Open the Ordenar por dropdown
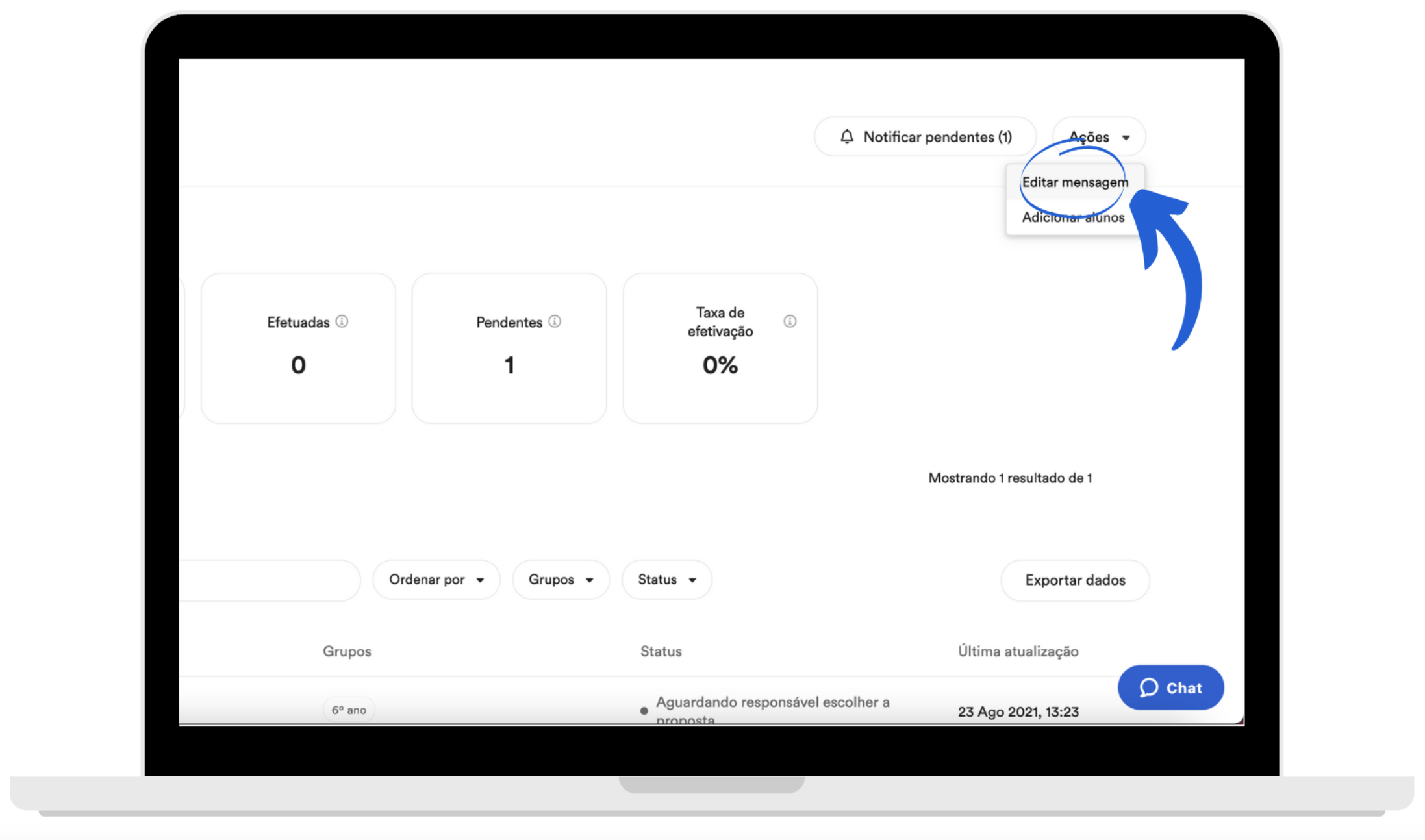The image size is (1425, 840). click(436, 580)
